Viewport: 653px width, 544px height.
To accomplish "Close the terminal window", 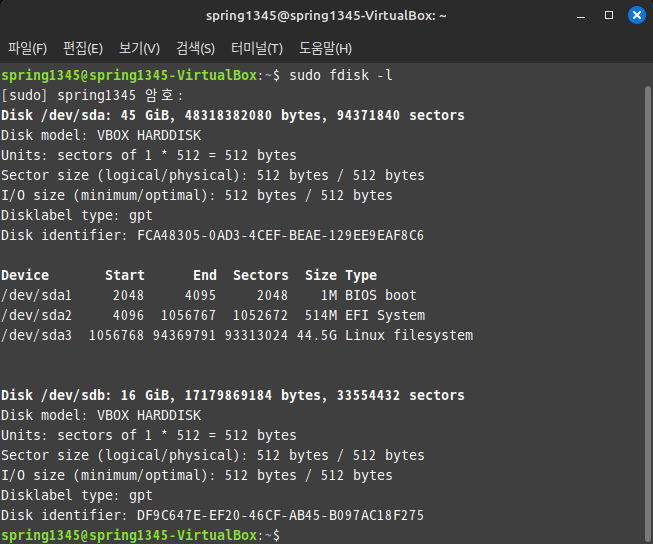I will coord(637,15).
